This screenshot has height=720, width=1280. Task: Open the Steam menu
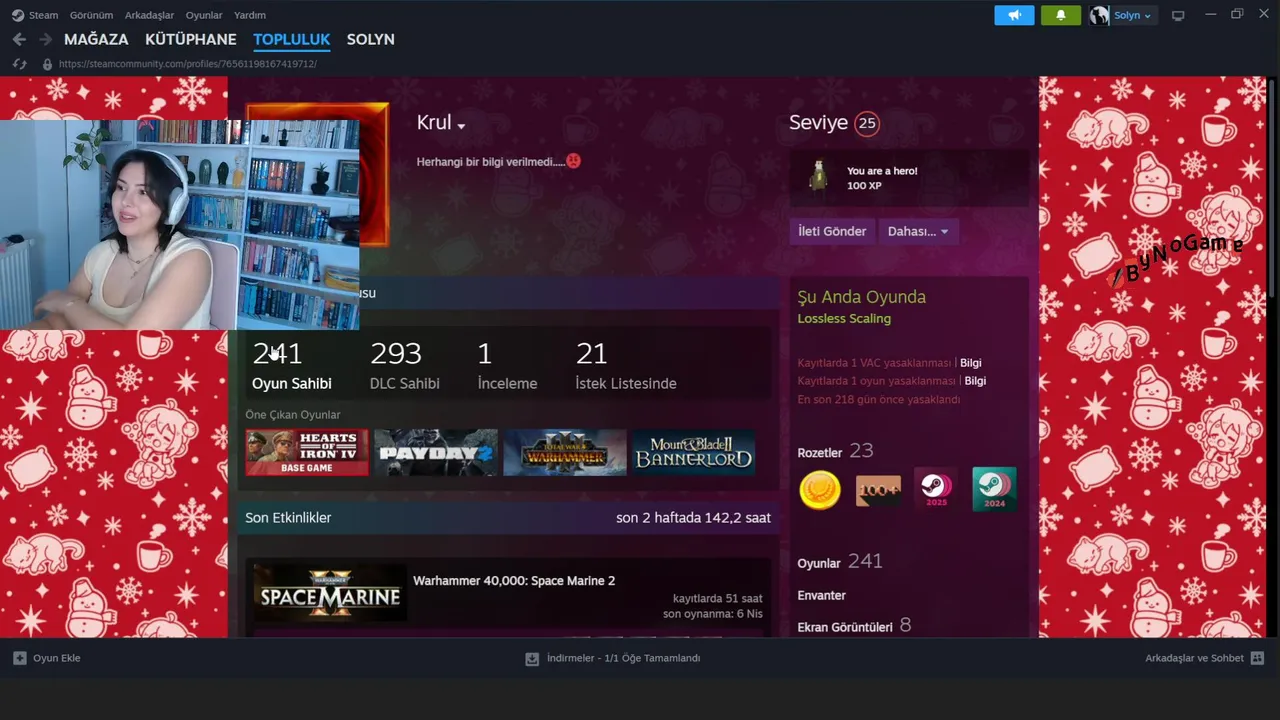point(43,15)
